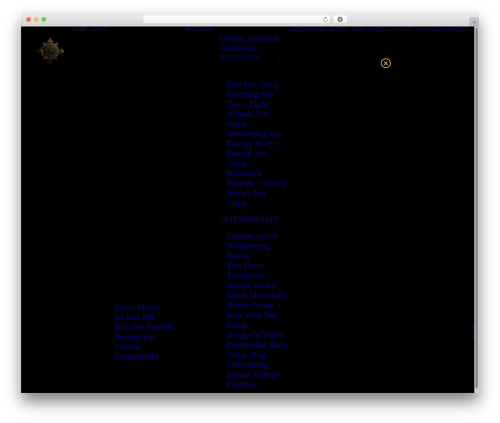This screenshot has width=500, height=423.
Task: Open Primordial Shen Gong: Jing link
Action: coord(257,350)
